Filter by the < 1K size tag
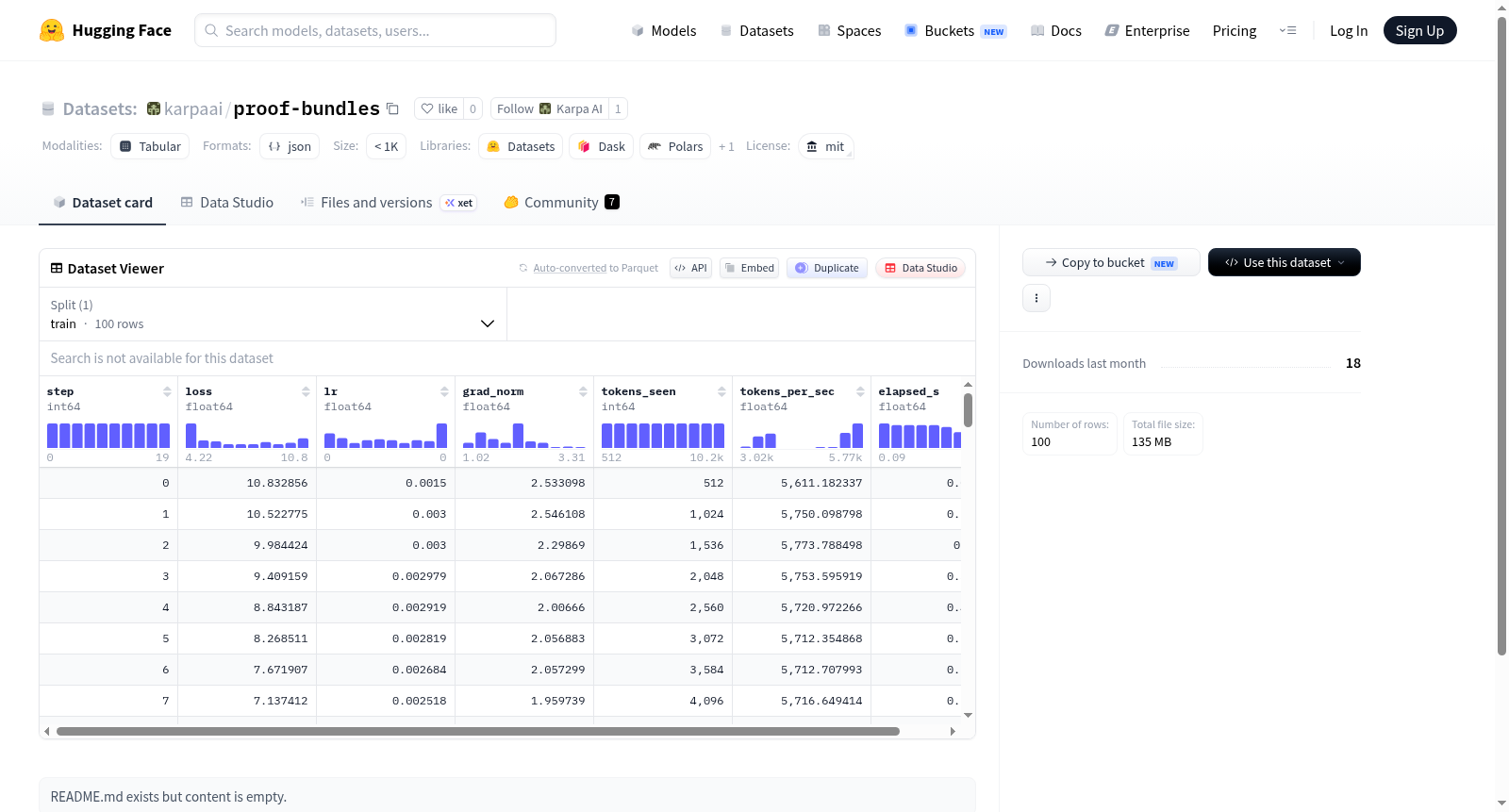This screenshot has height=812, width=1509. (386, 146)
